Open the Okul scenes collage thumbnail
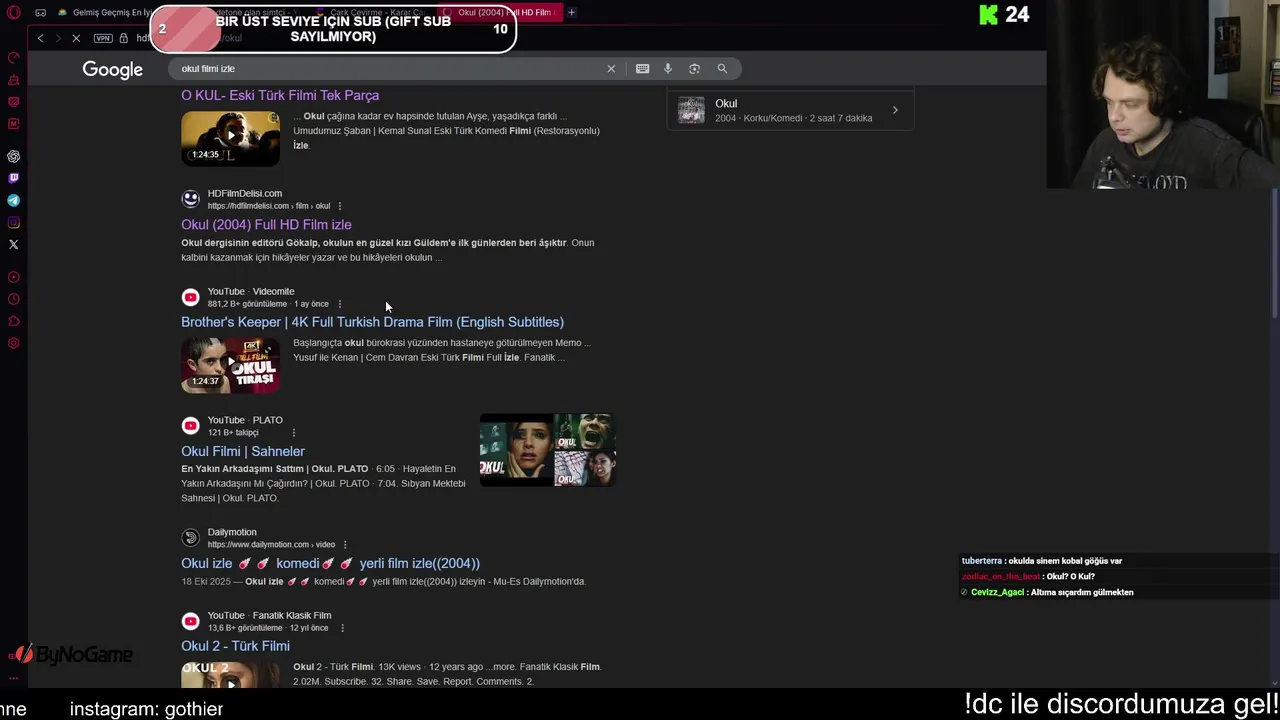The height and width of the screenshot is (720, 1280). tap(547, 450)
